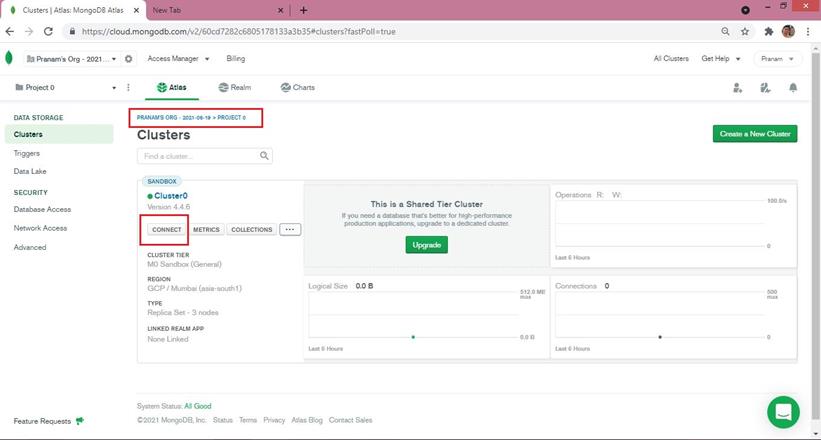Viewport: 821px width, 440px height.
Task: Open Chrome three-dot menu
Action: pos(808,31)
